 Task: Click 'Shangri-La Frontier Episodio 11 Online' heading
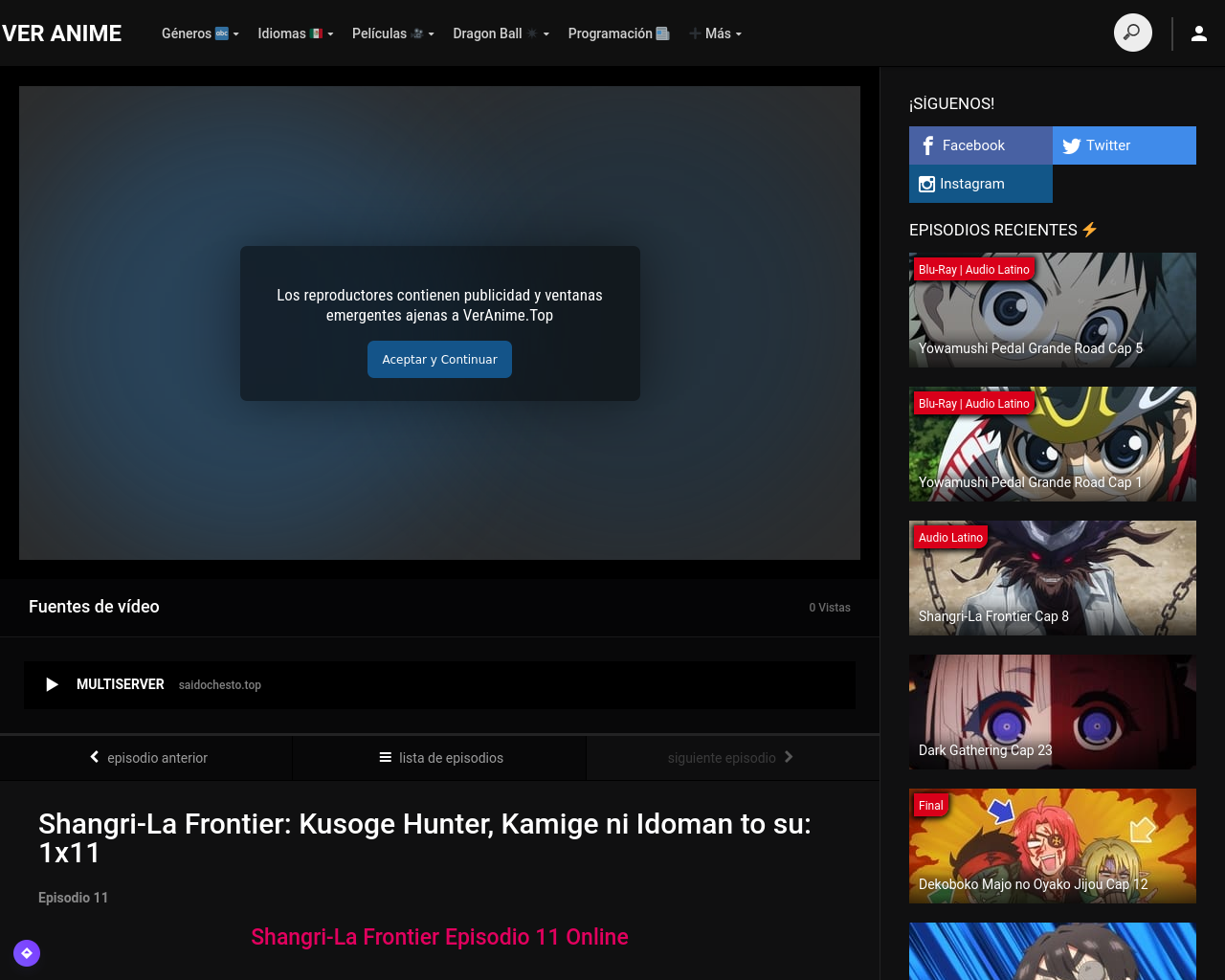(439, 937)
